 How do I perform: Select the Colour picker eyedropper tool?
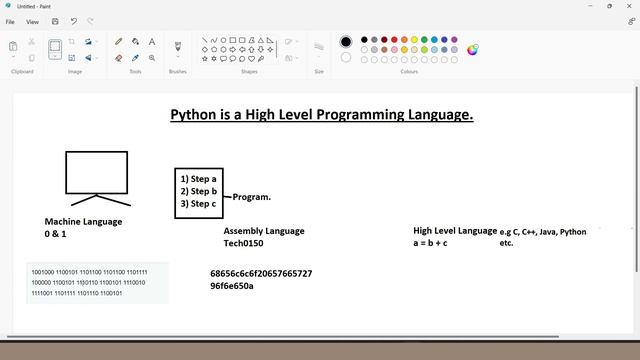136,58
